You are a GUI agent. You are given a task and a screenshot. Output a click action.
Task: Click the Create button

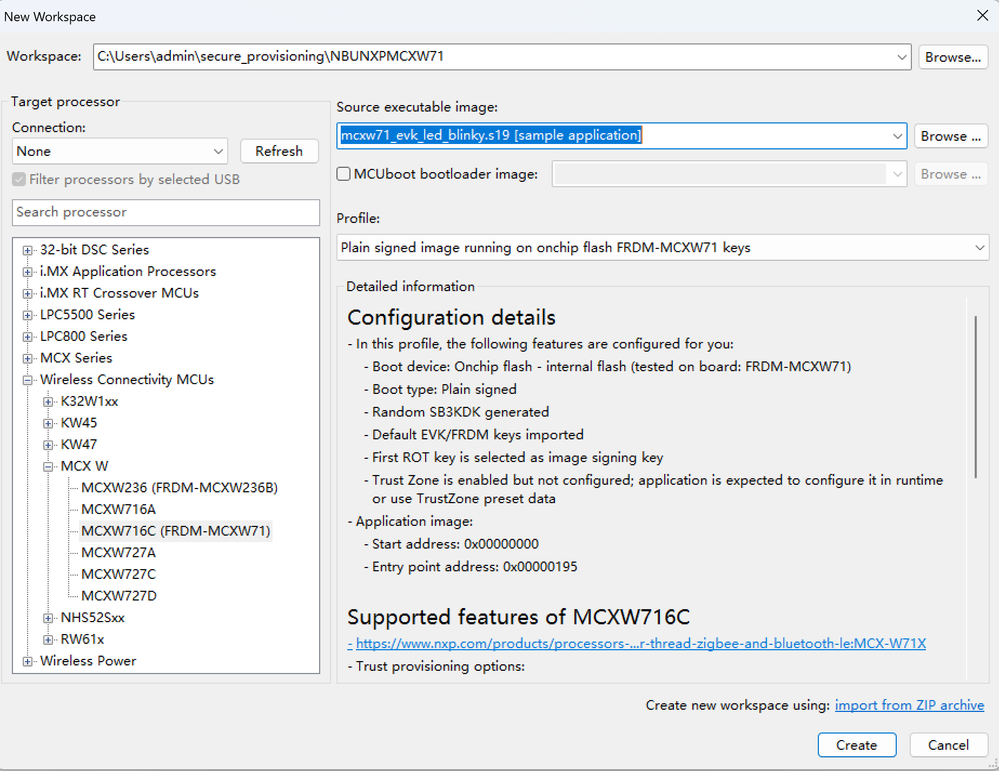[x=857, y=745]
